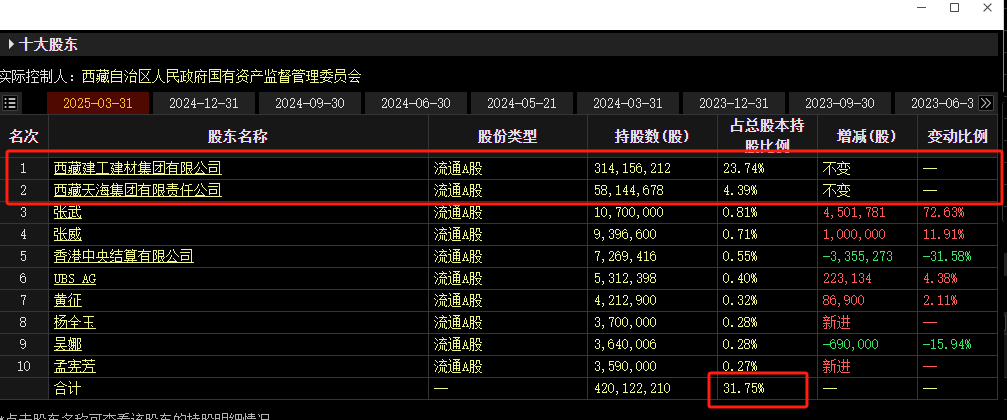
Task: Click the -31.58% change ratio
Action: 947,256
